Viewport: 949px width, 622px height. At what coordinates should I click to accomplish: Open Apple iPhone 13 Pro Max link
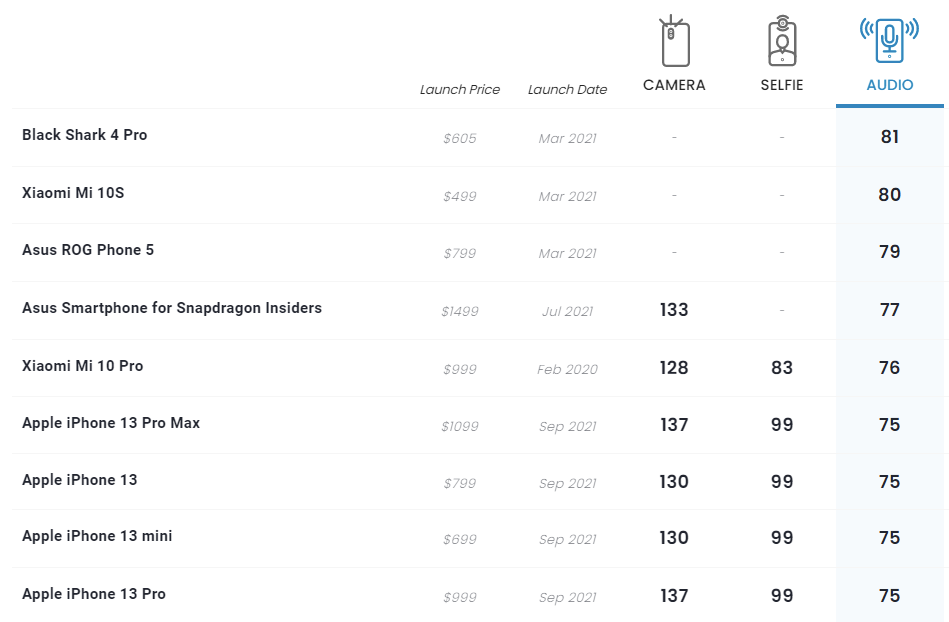pos(111,423)
